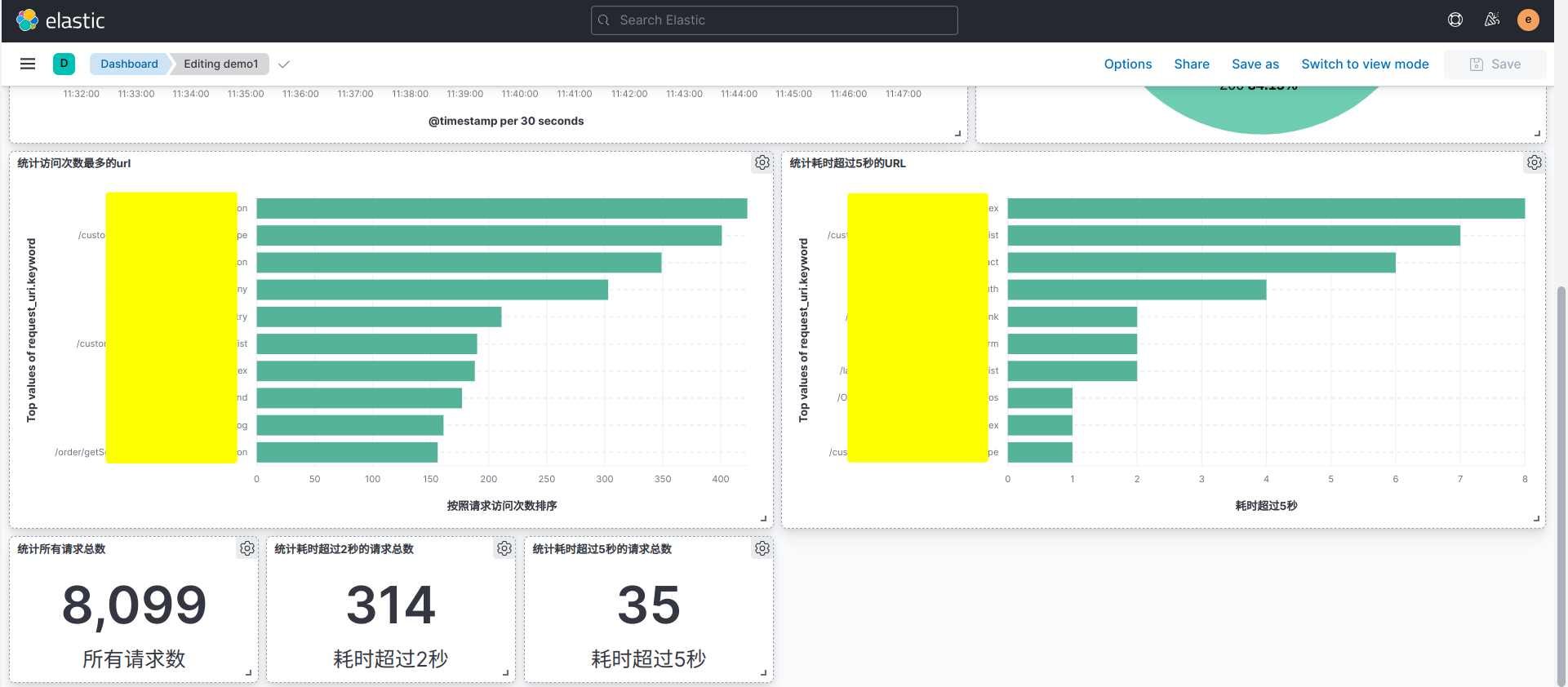
Task: Click the 按照请求访问次数排序 axis title
Action: tap(502, 506)
